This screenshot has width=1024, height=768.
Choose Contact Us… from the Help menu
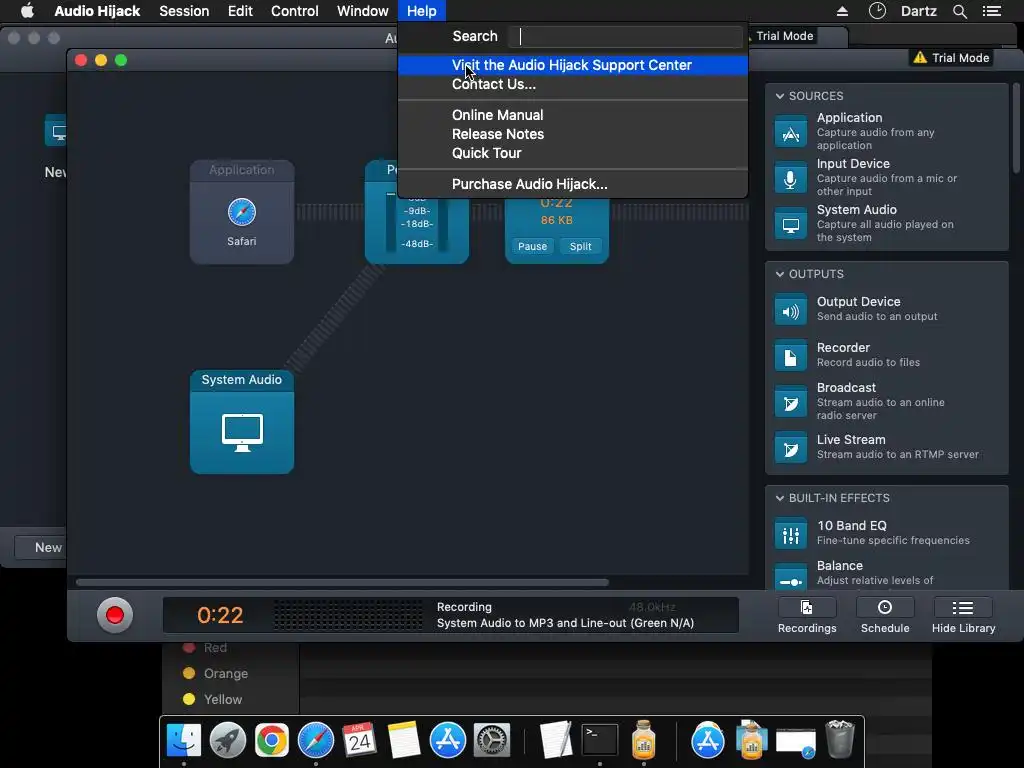pos(573,84)
